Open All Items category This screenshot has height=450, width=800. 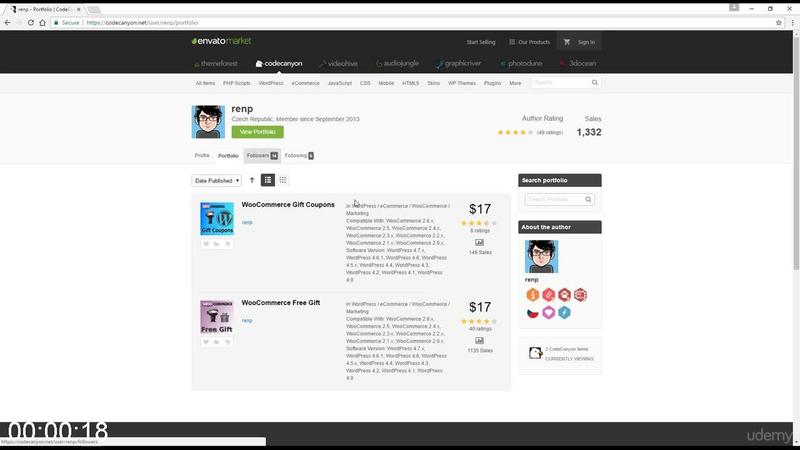tap(205, 83)
